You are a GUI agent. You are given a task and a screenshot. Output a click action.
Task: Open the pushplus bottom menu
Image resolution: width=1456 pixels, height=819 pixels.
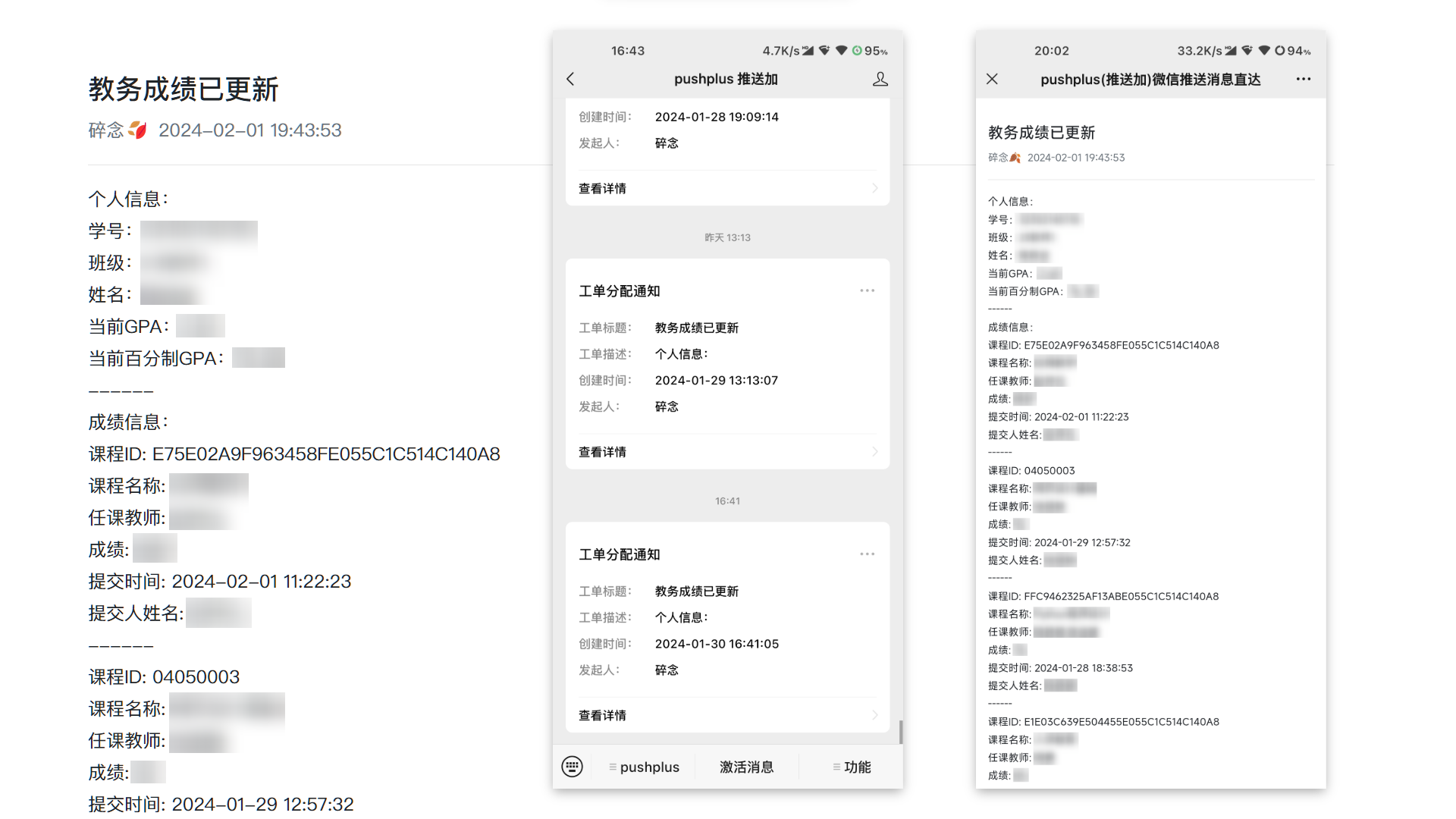(645, 767)
